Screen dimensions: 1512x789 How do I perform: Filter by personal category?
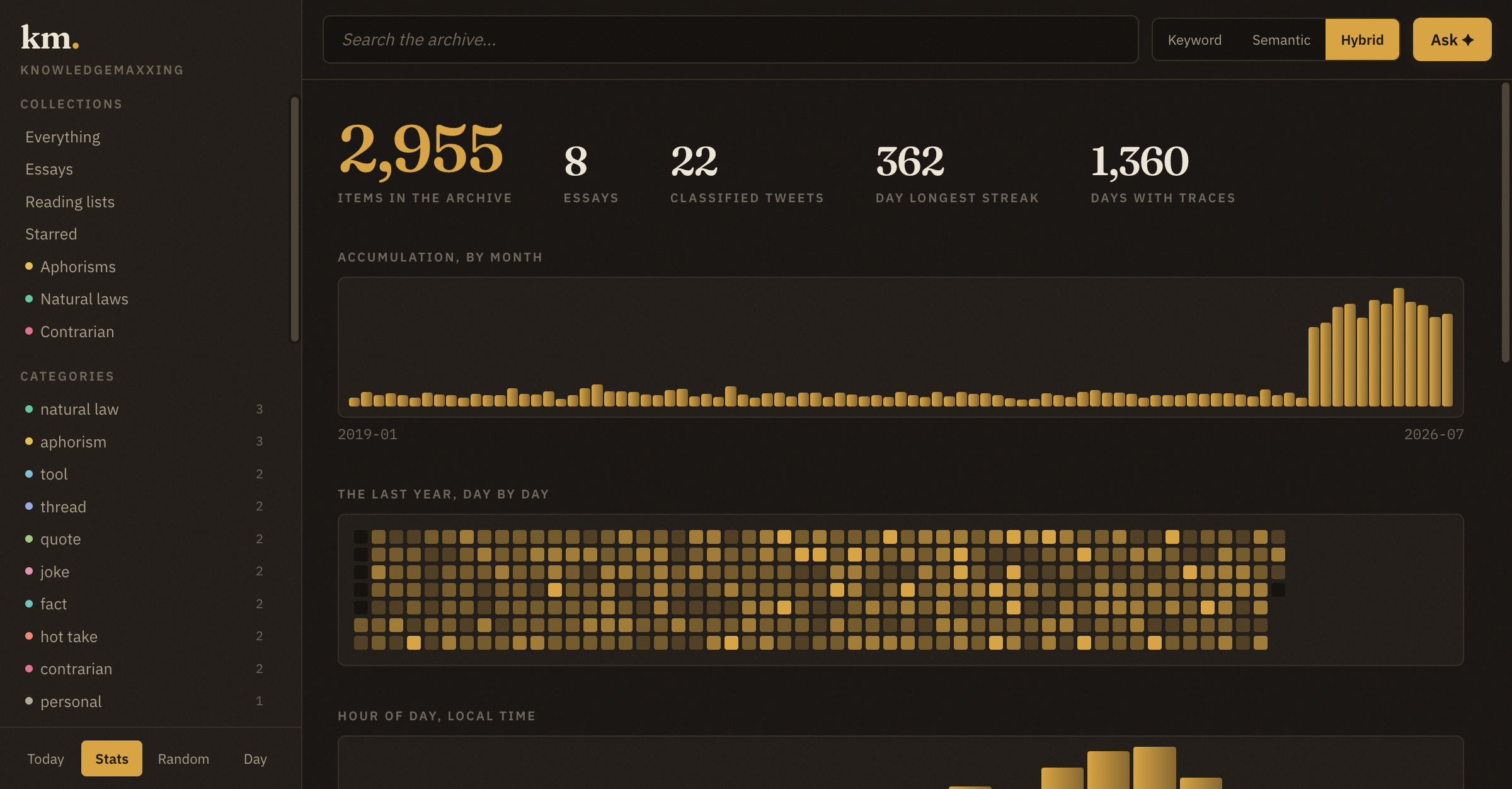[x=144, y=701]
